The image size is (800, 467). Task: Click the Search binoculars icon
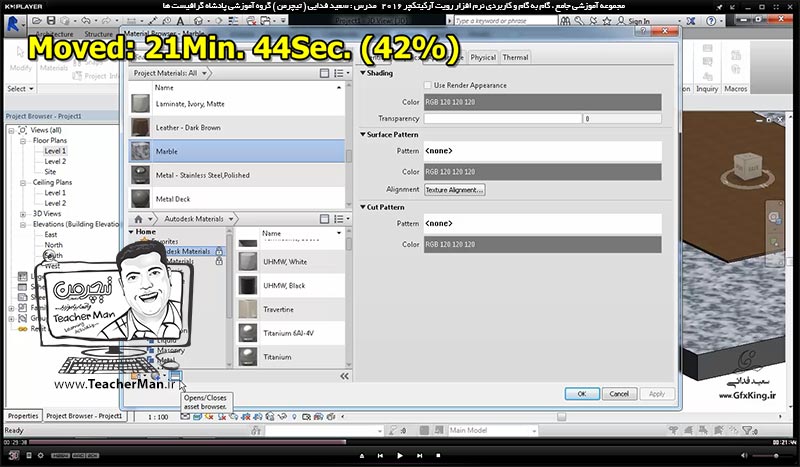click(565, 21)
